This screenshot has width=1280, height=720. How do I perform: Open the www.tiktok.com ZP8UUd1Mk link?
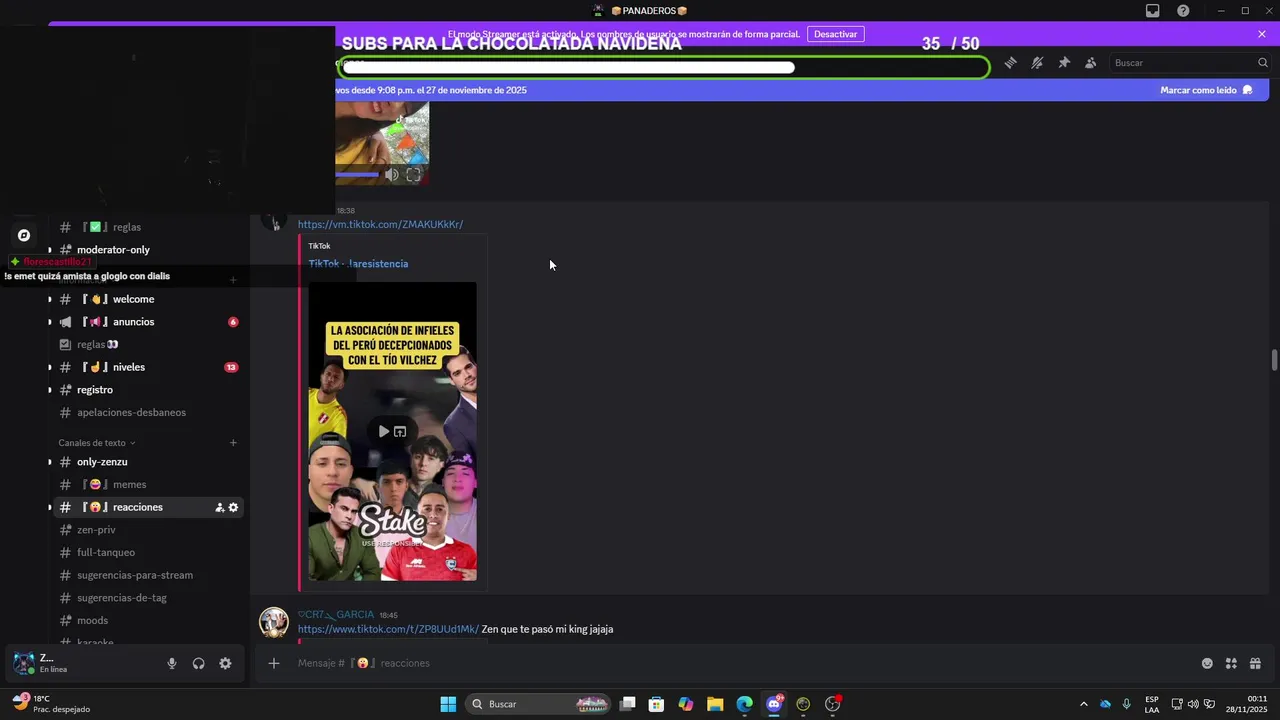click(x=388, y=629)
